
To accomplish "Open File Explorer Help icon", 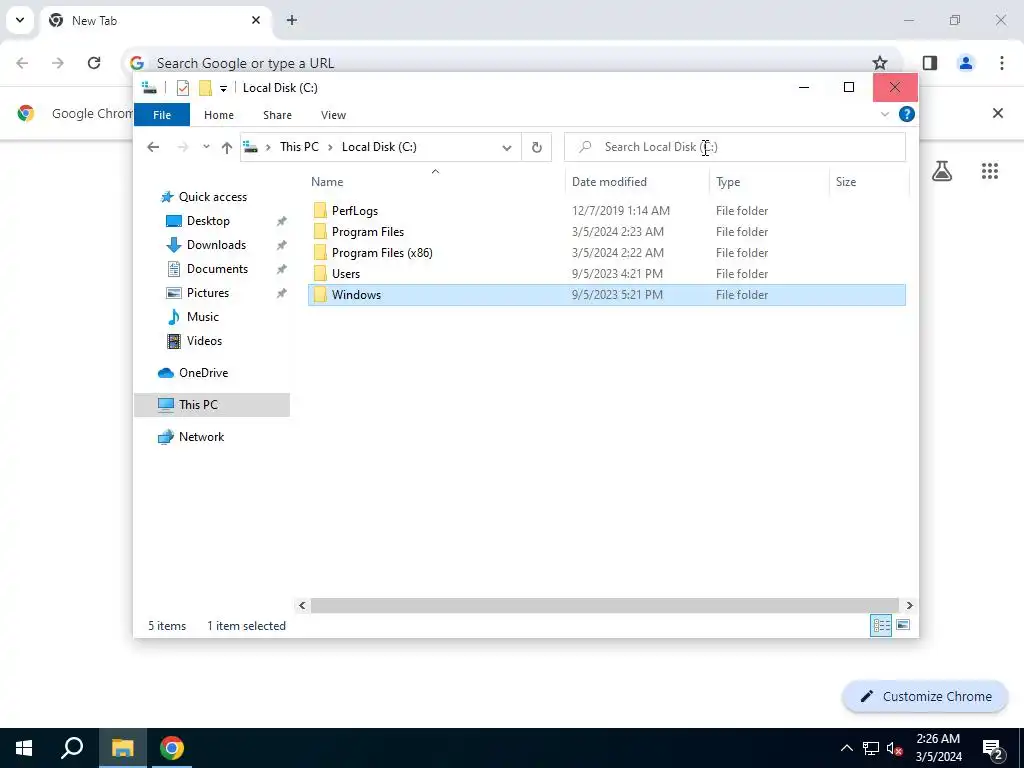I will tap(906, 114).
